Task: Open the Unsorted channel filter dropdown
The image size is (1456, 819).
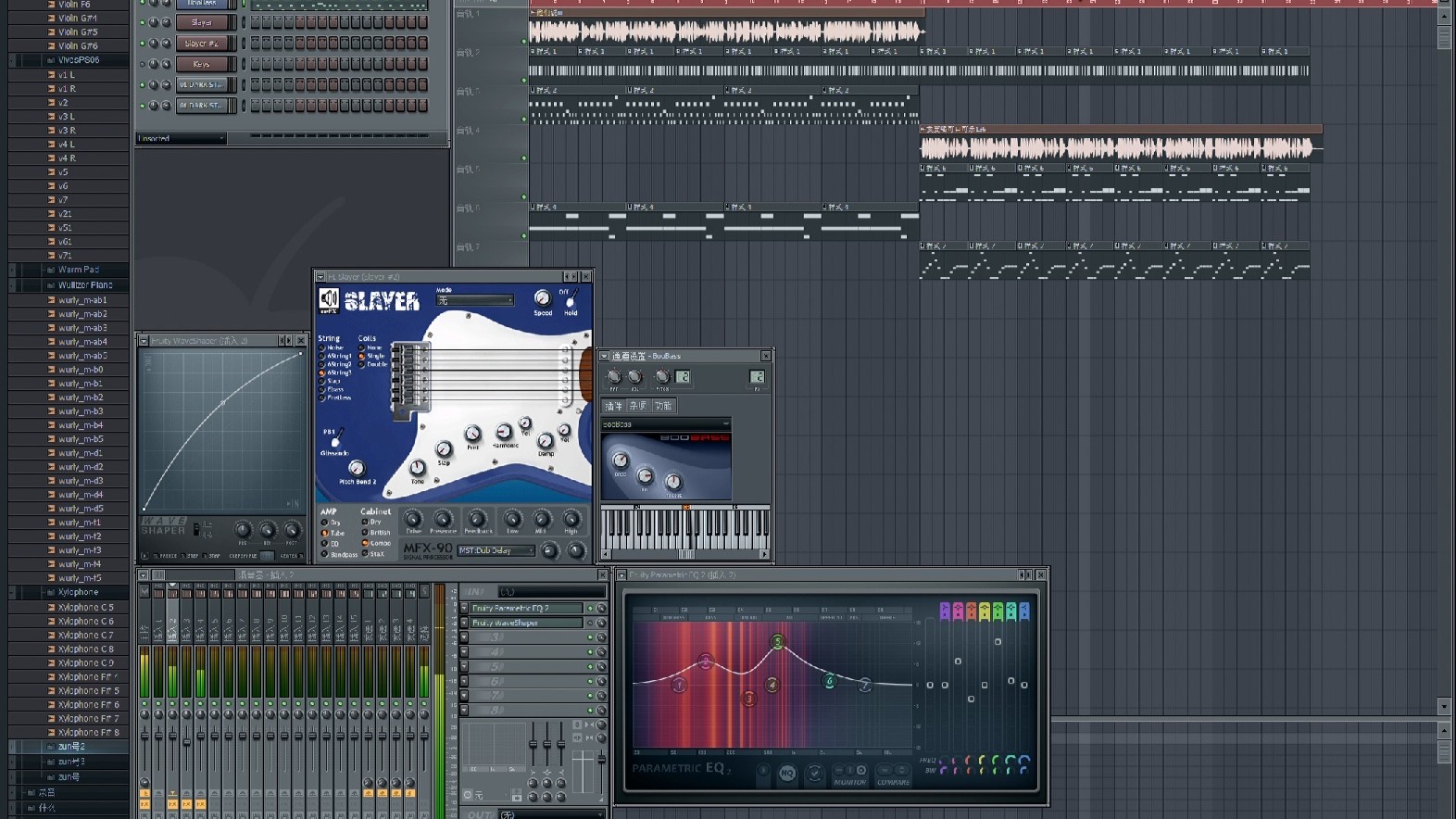Action: click(x=182, y=138)
